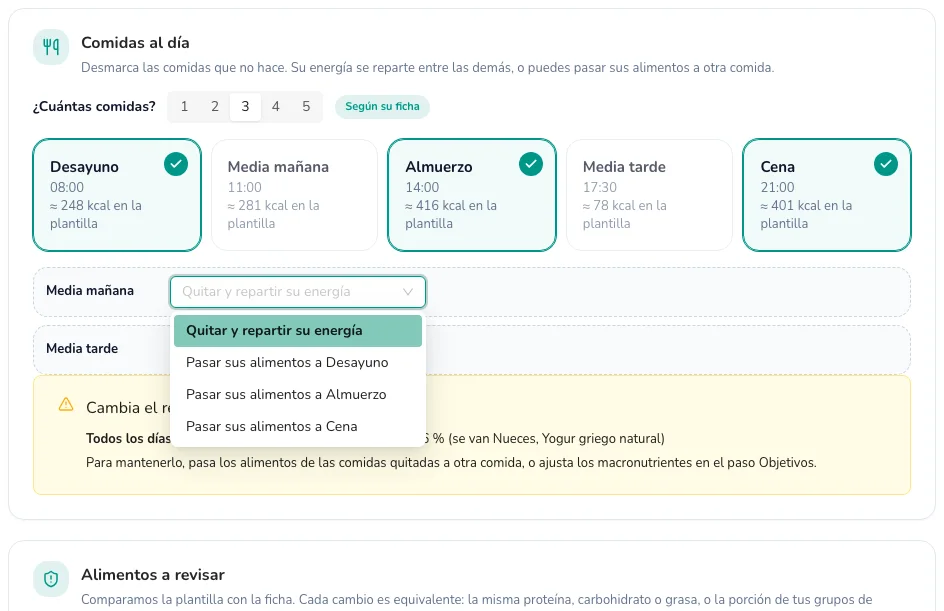This screenshot has height=611, width=944.
Task: Click the Para mantenerlo warning text line
Action: coord(451,463)
